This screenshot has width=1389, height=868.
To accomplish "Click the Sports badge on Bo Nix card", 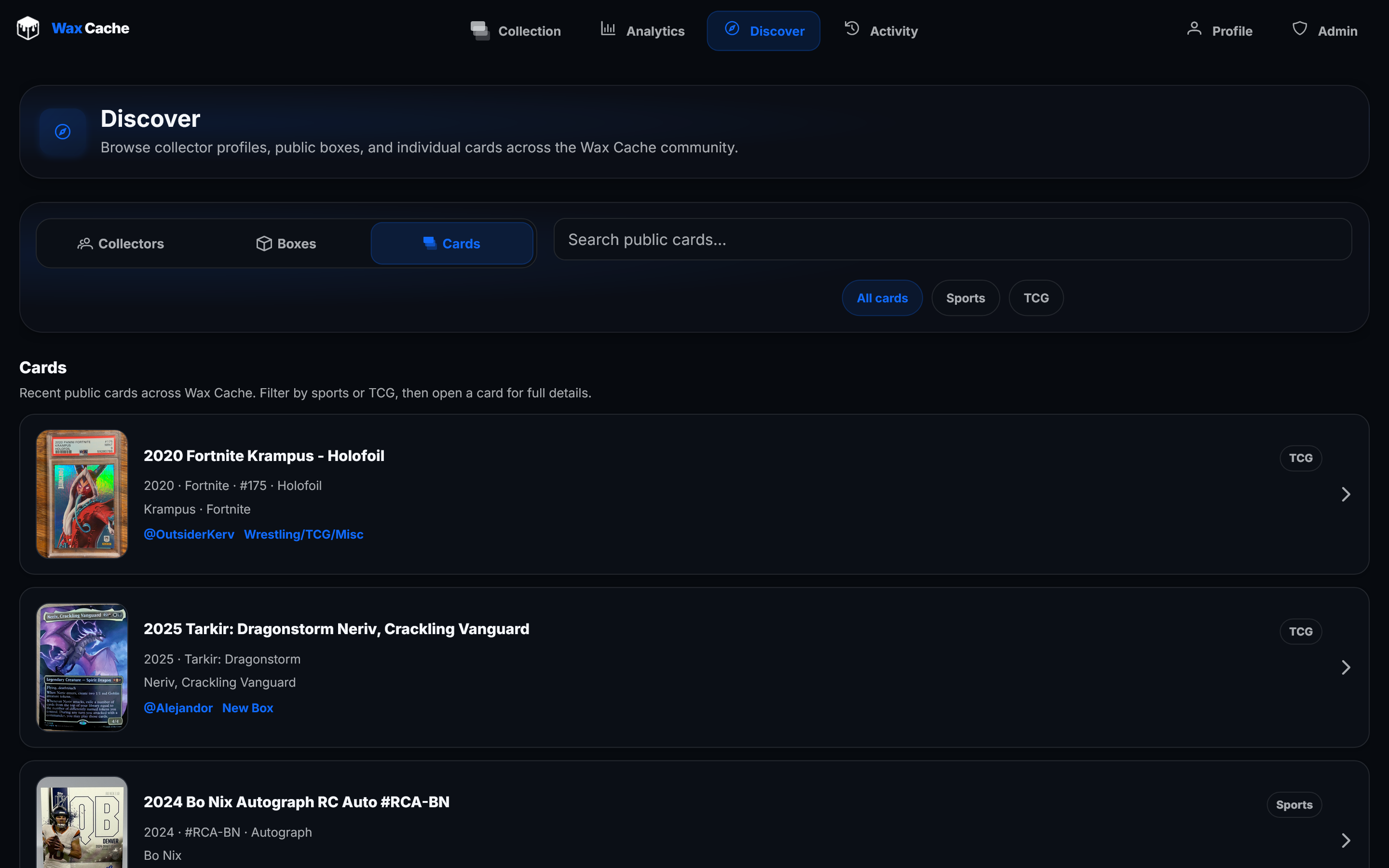I will 1294,805.
